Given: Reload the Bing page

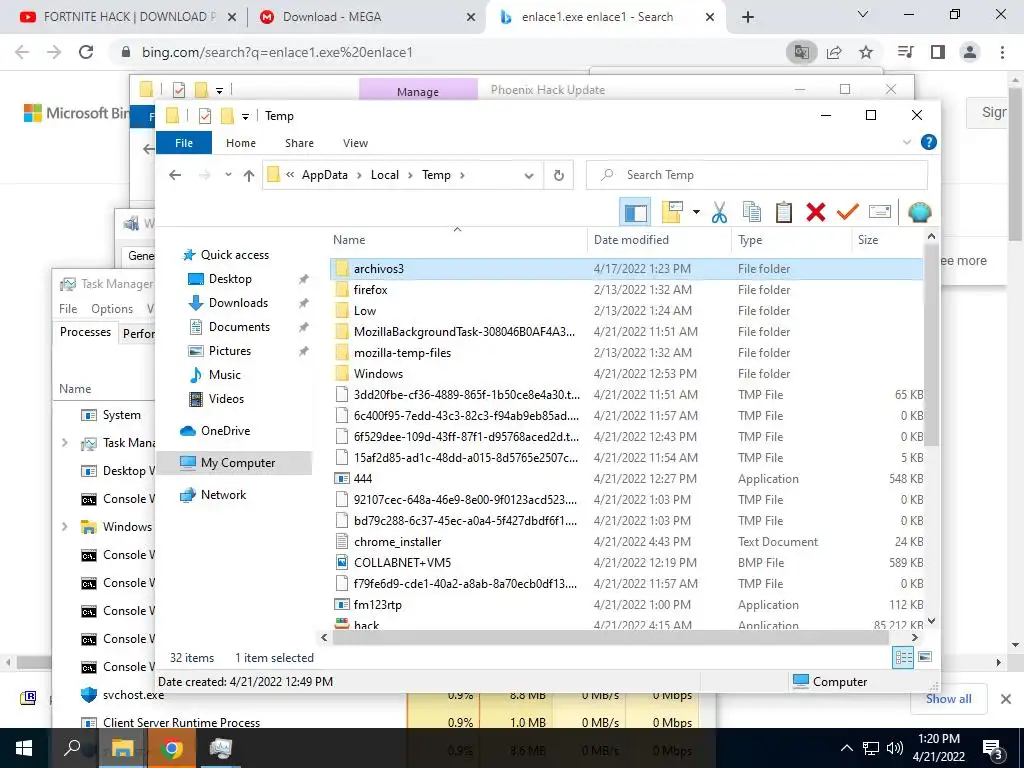Looking at the screenshot, I should click(86, 52).
